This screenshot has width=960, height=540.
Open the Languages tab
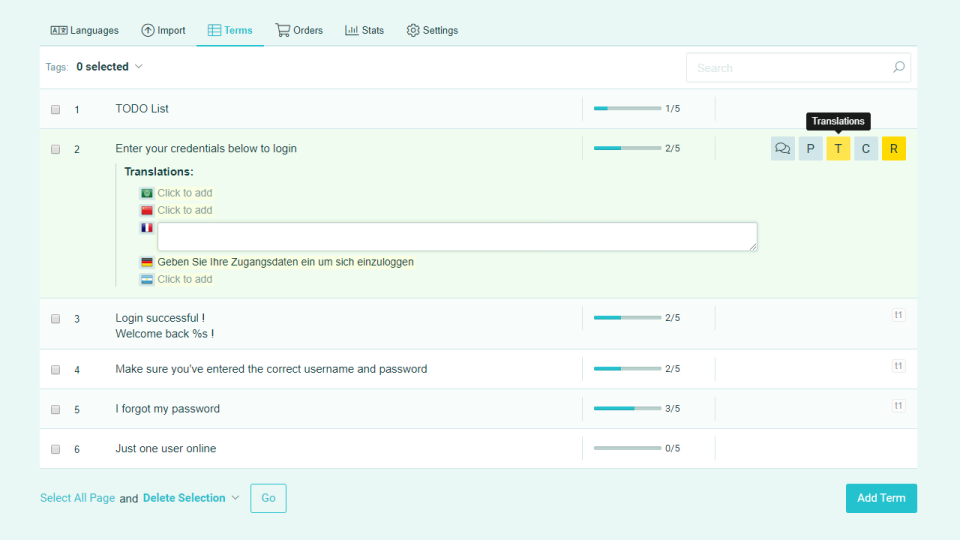[85, 30]
